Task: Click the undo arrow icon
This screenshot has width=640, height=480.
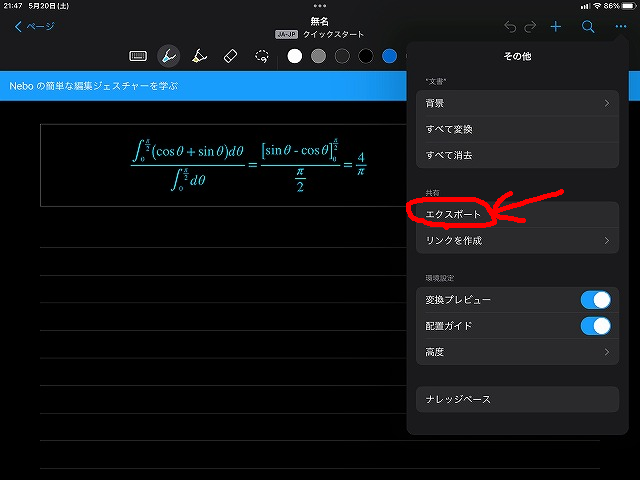Action: click(511, 27)
